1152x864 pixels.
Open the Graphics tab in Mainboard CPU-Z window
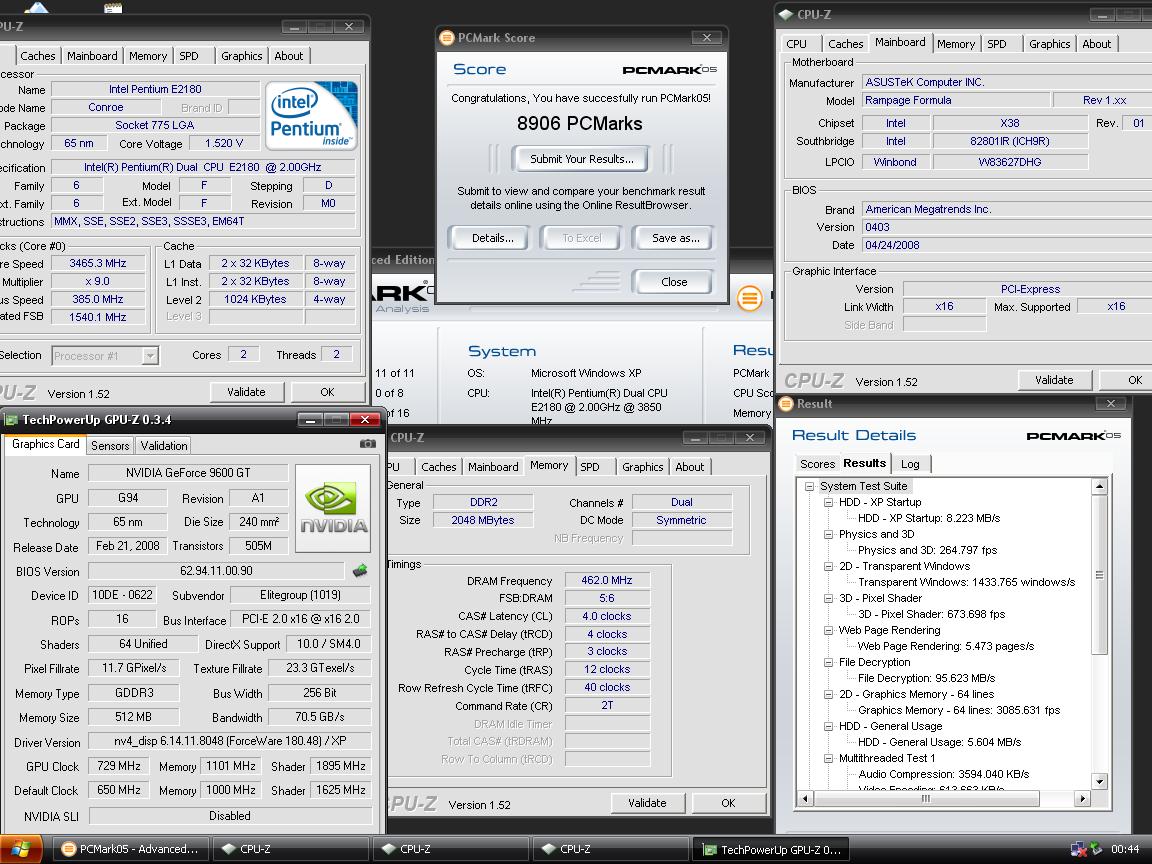click(x=1049, y=44)
